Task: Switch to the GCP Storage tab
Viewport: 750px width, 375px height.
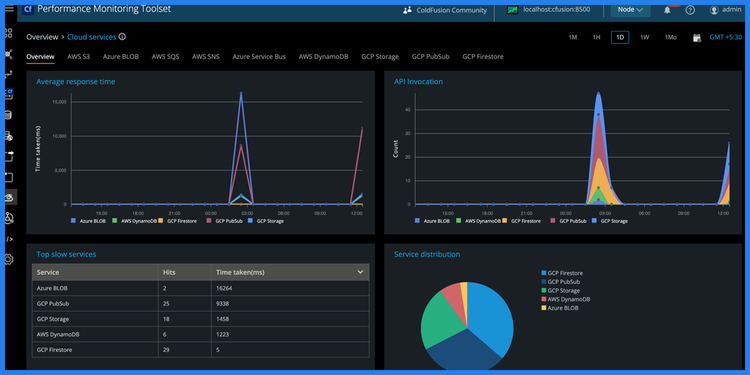Action: tap(380, 56)
